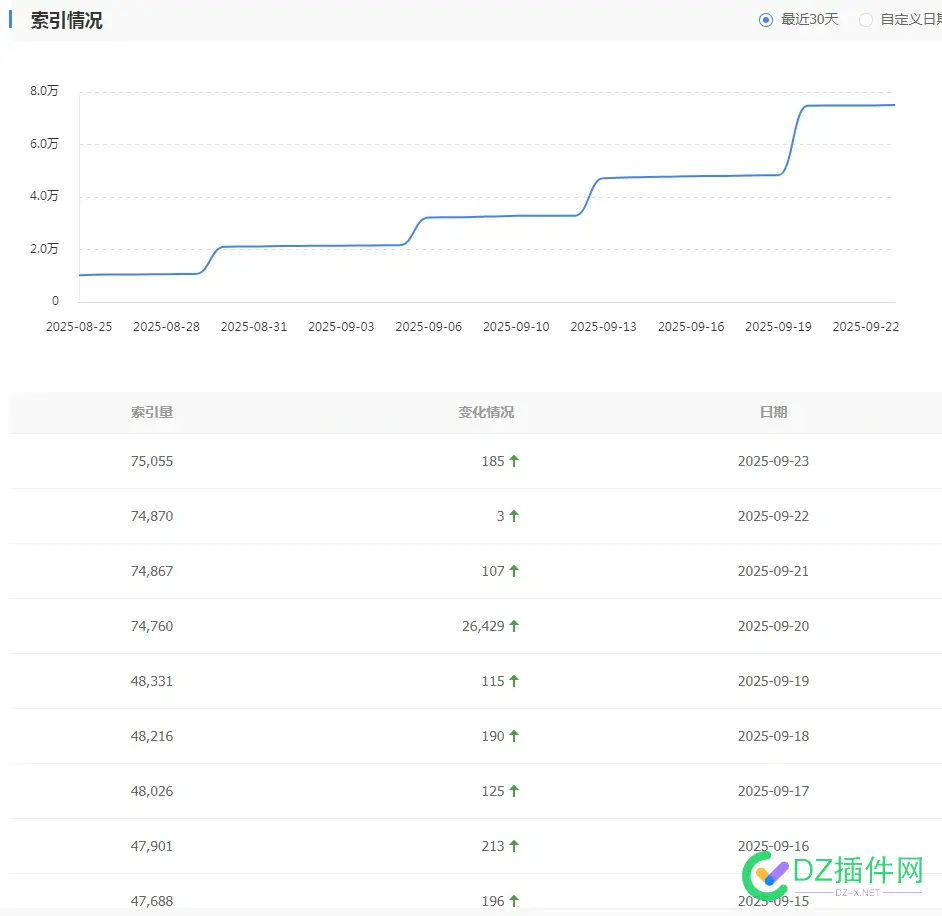This screenshot has height=916, width=942.
Task: Click the 日期 column header
Action: click(773, 412)
